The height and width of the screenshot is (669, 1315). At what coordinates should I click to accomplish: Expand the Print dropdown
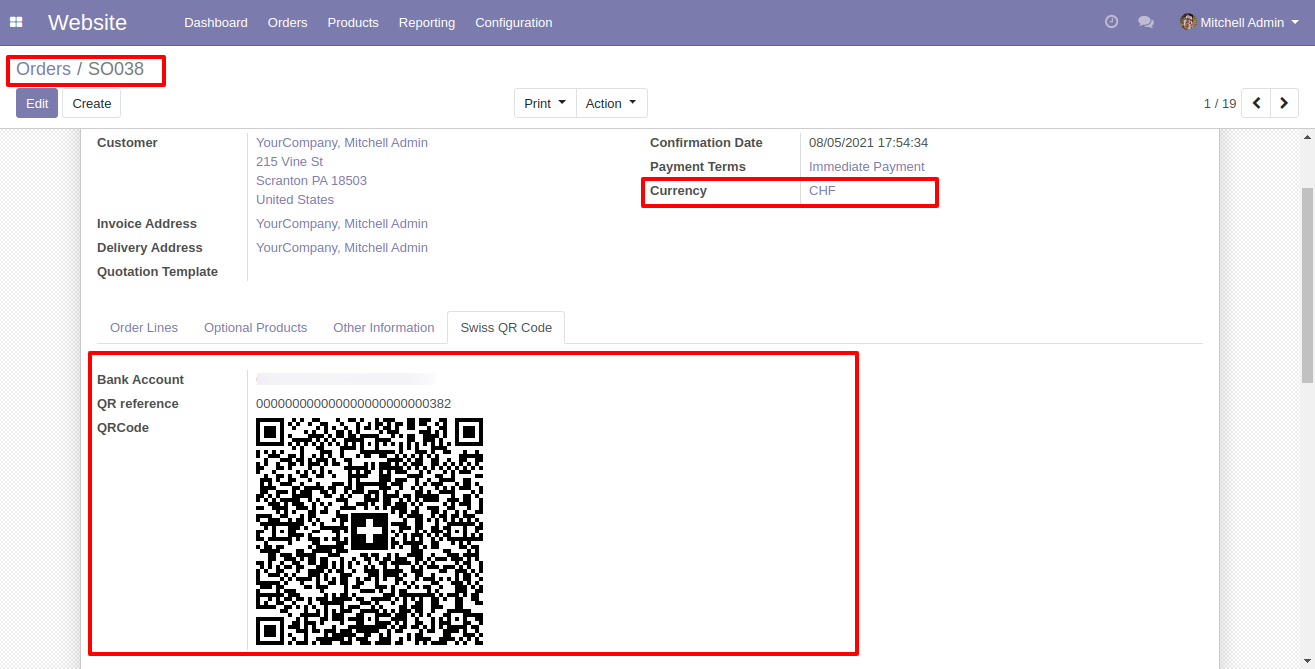(545, 103)
